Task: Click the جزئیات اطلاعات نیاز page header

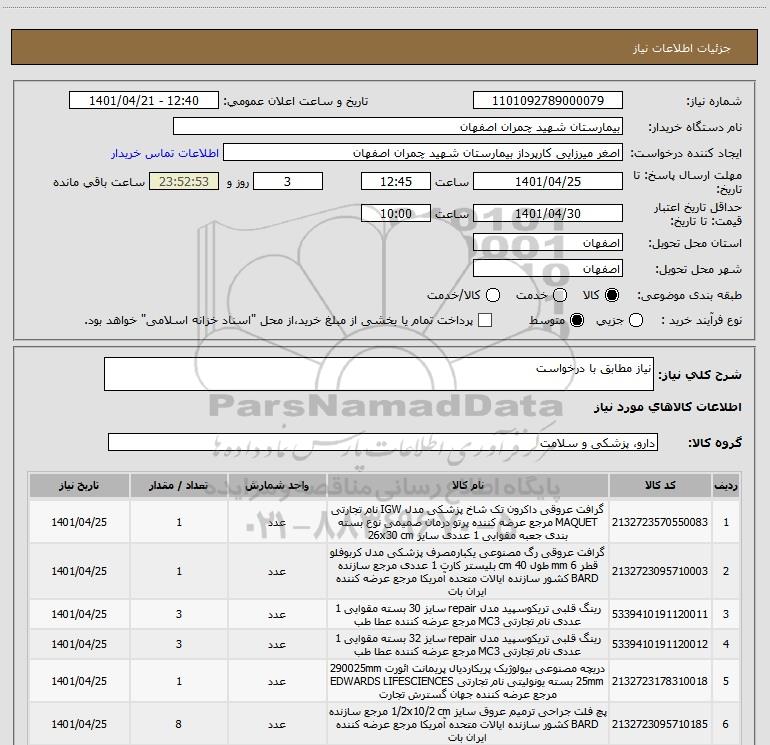Action: point(681,48)
